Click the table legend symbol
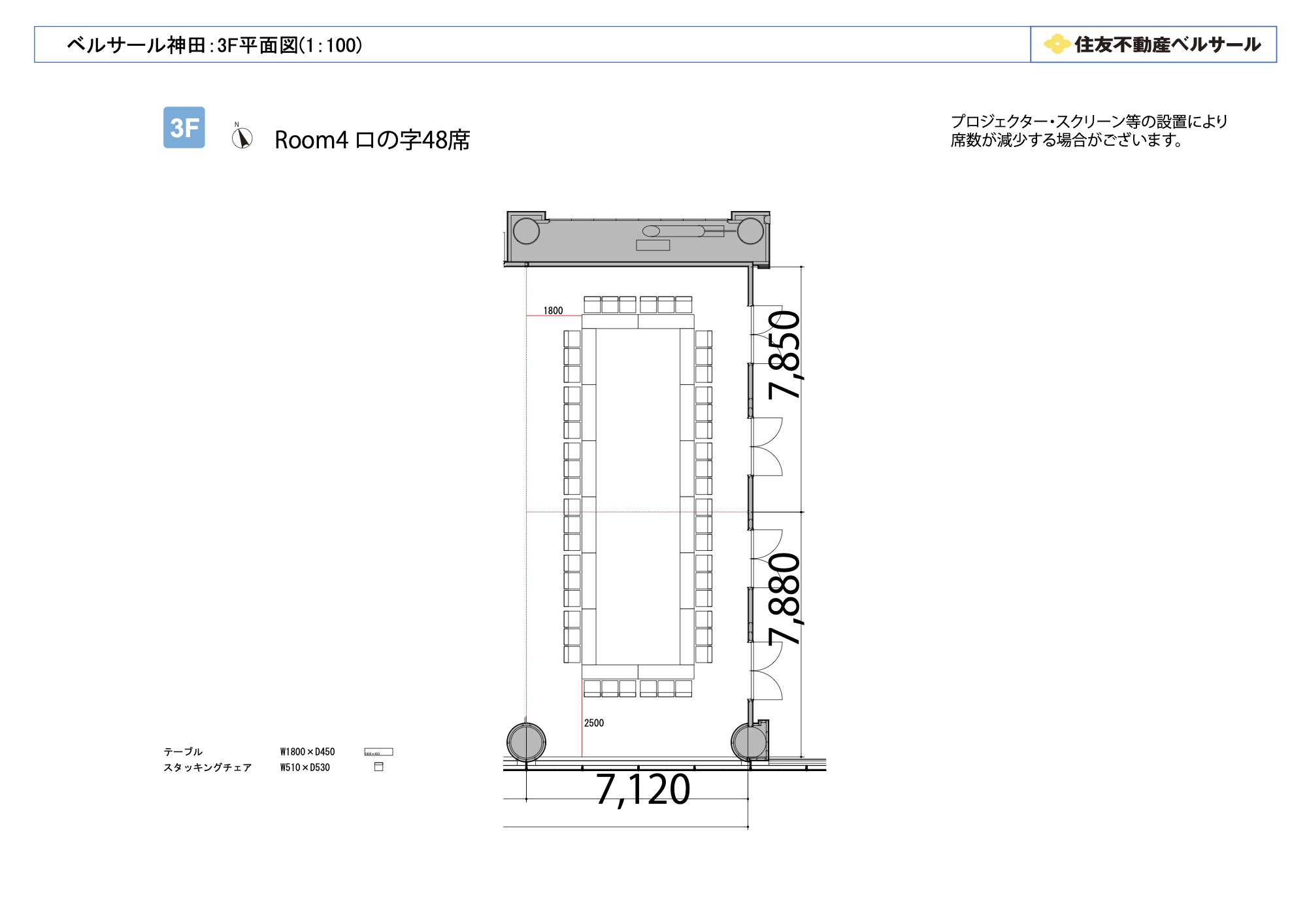The width and height of the screenshot is (1307, 924). tap(378, 752)
